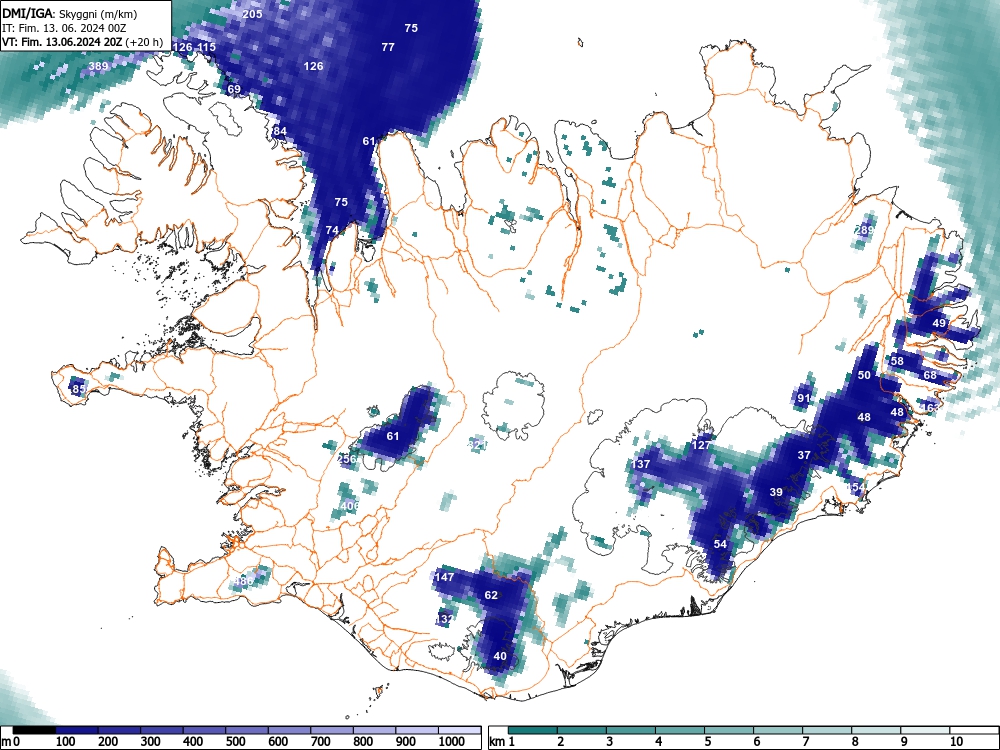This screenshot has height=750, width=1000.
Task: Click the 127 value on the map
Action: click(701, 445)
